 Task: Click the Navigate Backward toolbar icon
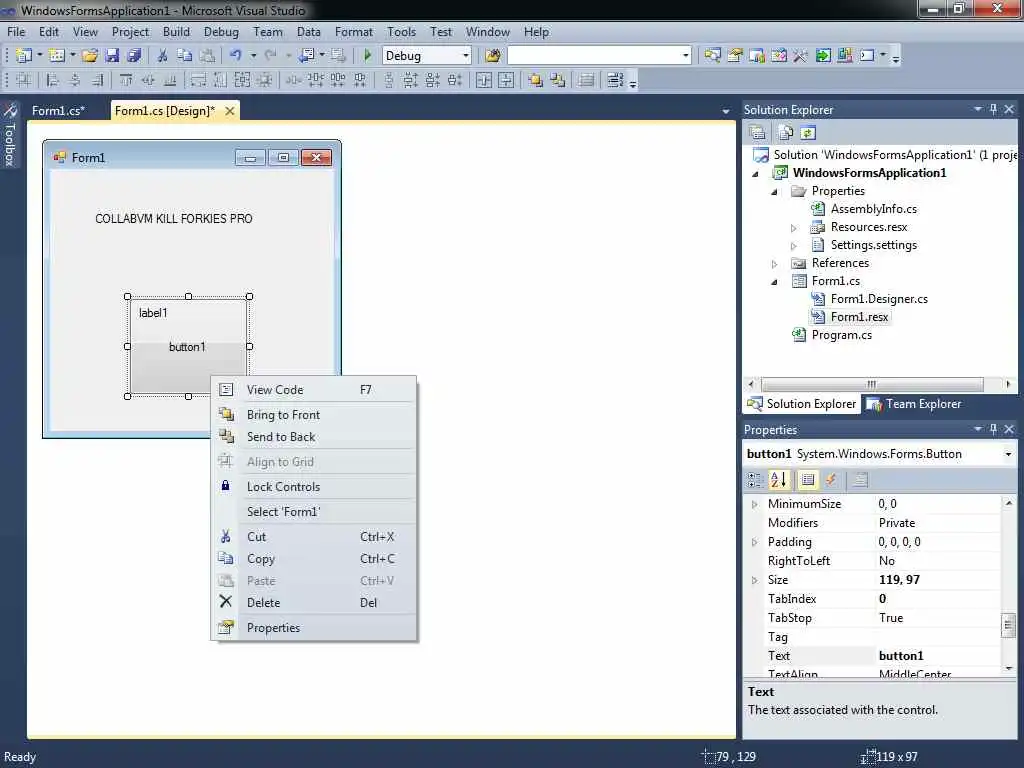point(306,56)
